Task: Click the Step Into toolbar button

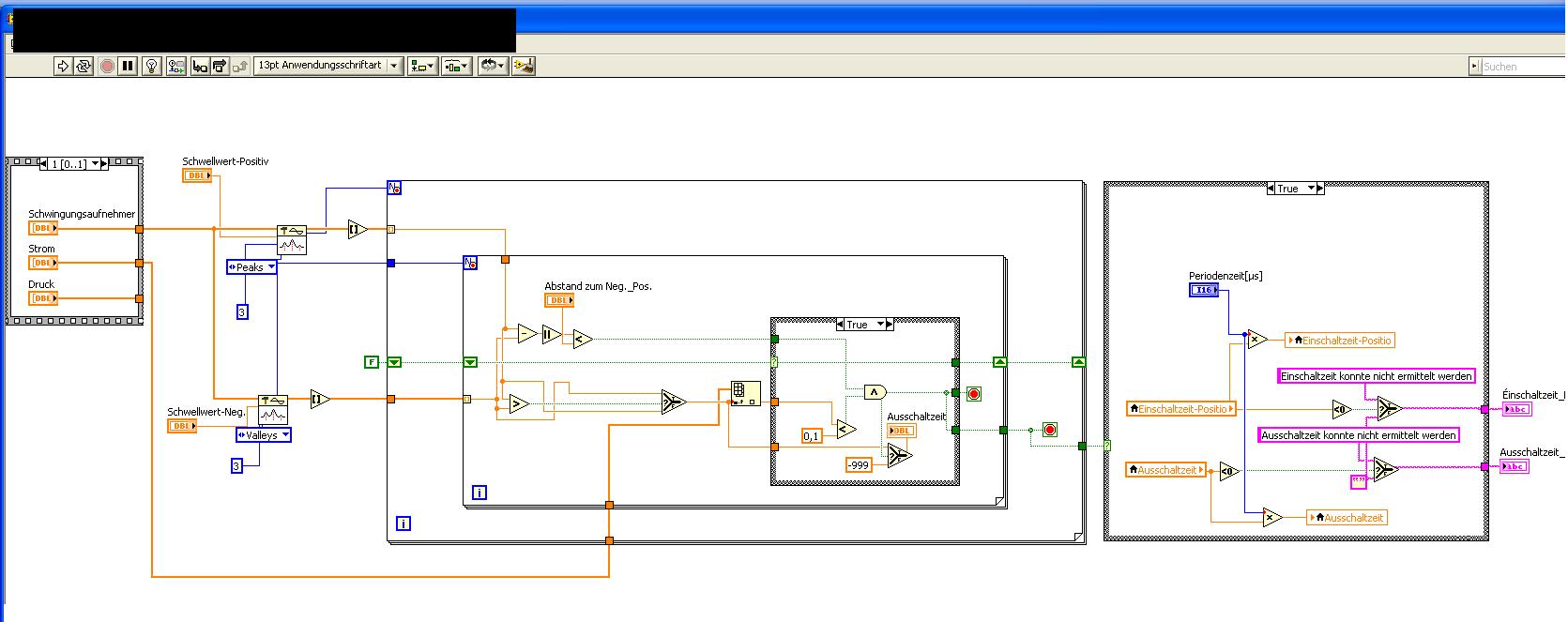Action: (x=199, y=66)
